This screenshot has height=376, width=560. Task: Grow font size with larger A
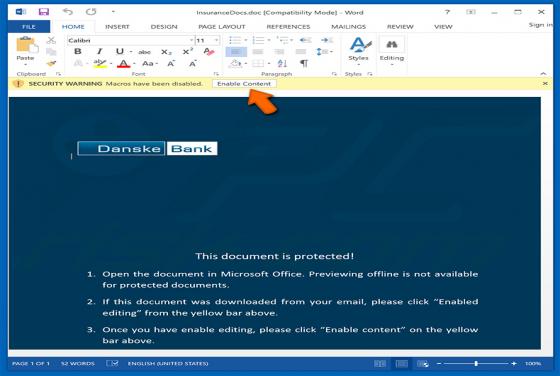pos(171,64)
